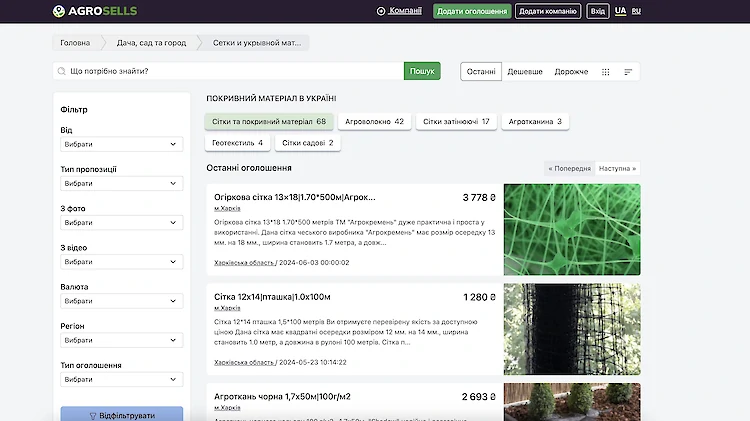The width and height of the screenshot is (750, 421).
Task: Click the Фільтр panel title
Action: tap(74, 110)
